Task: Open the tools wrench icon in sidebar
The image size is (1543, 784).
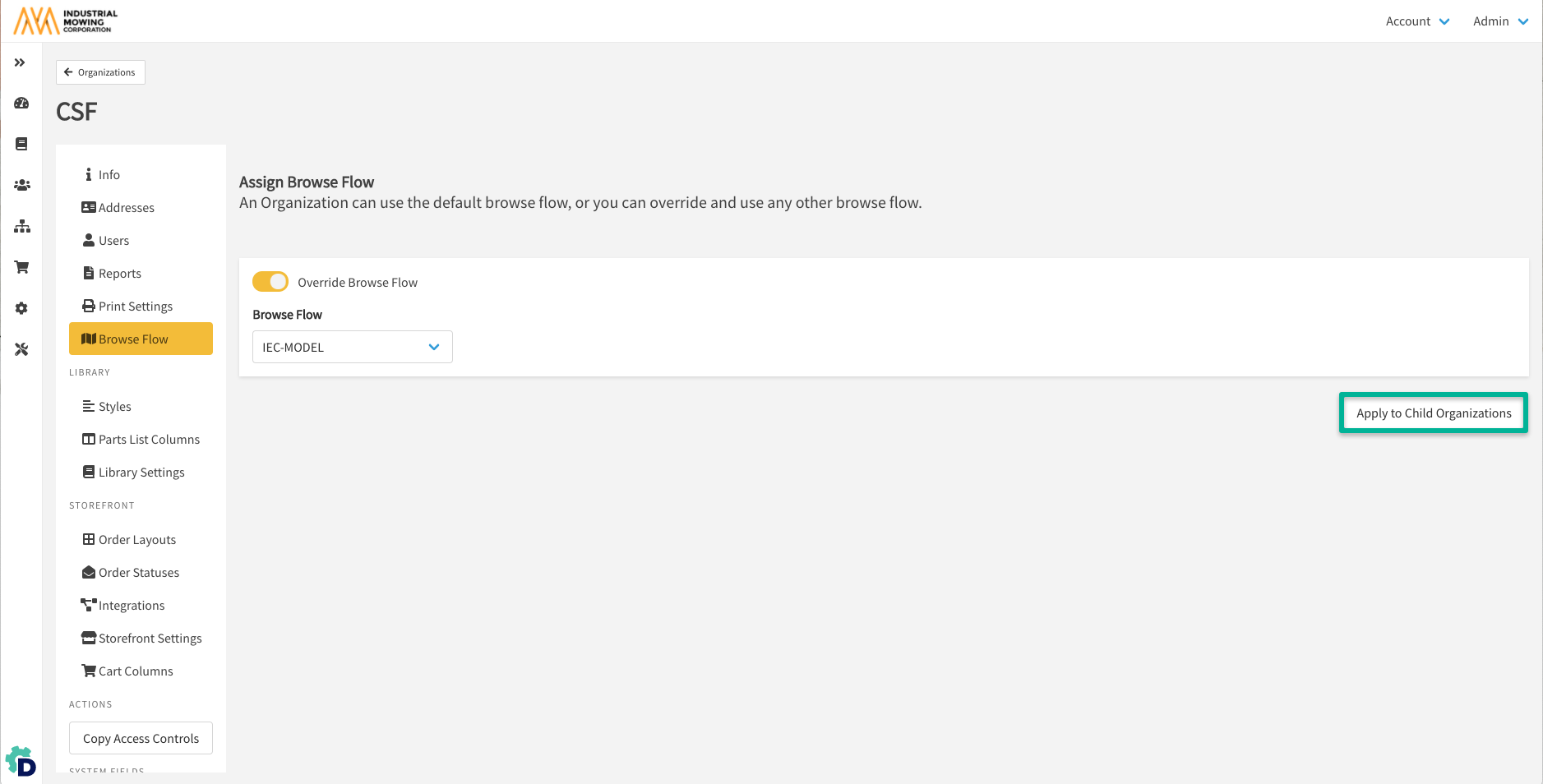Action: pos(21,349)
